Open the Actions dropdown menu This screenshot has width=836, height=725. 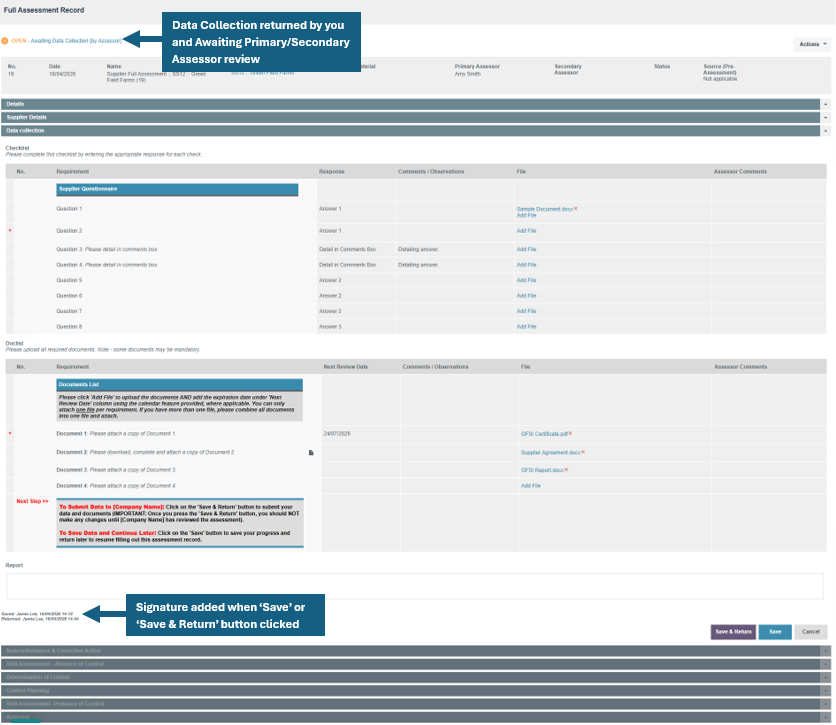(x=813, y=44)
